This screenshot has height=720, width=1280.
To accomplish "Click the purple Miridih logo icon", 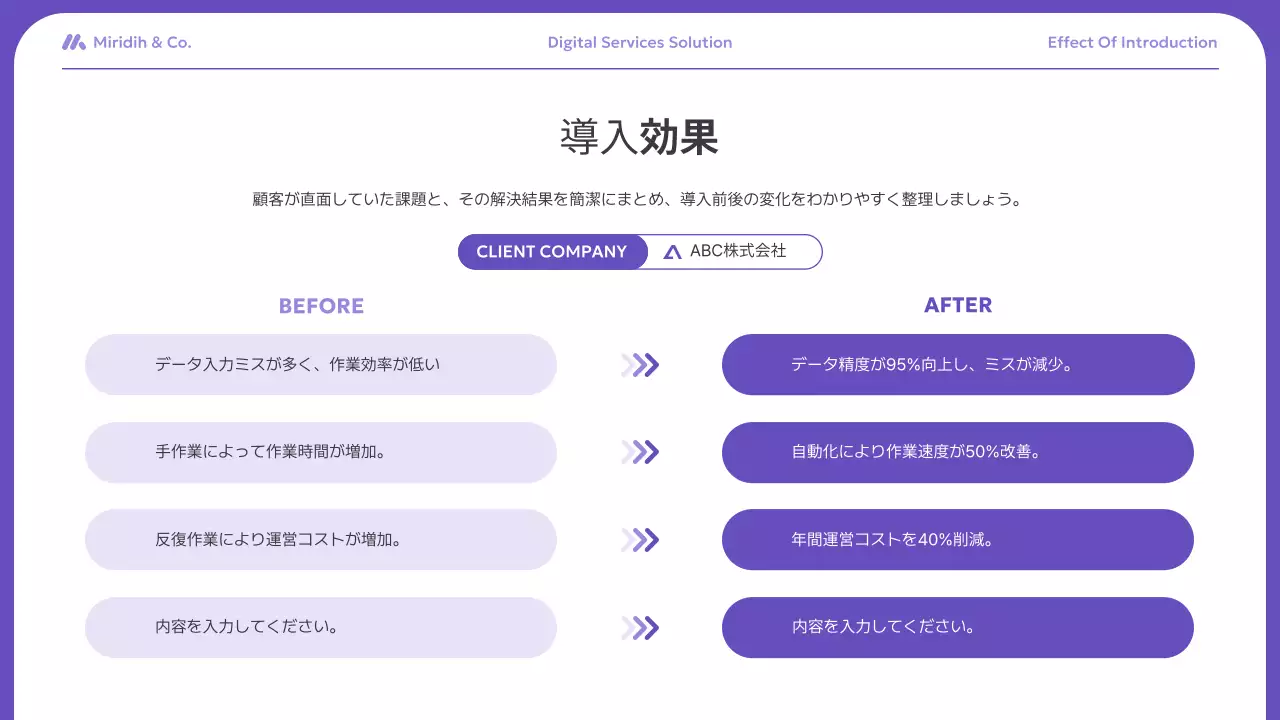I will click(x=74, y=42).
